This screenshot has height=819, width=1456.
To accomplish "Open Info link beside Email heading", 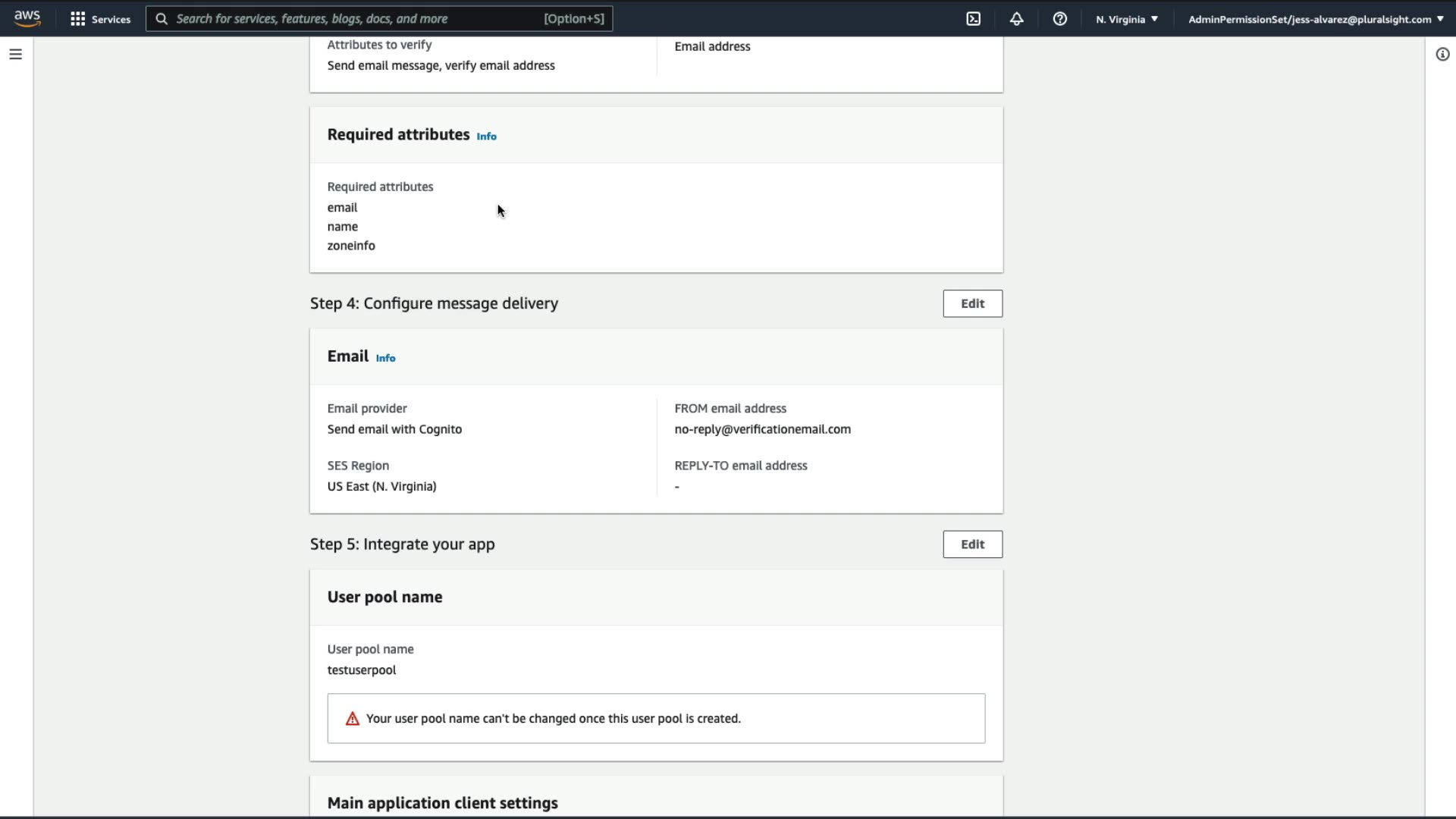I will (x=385, y=358).
